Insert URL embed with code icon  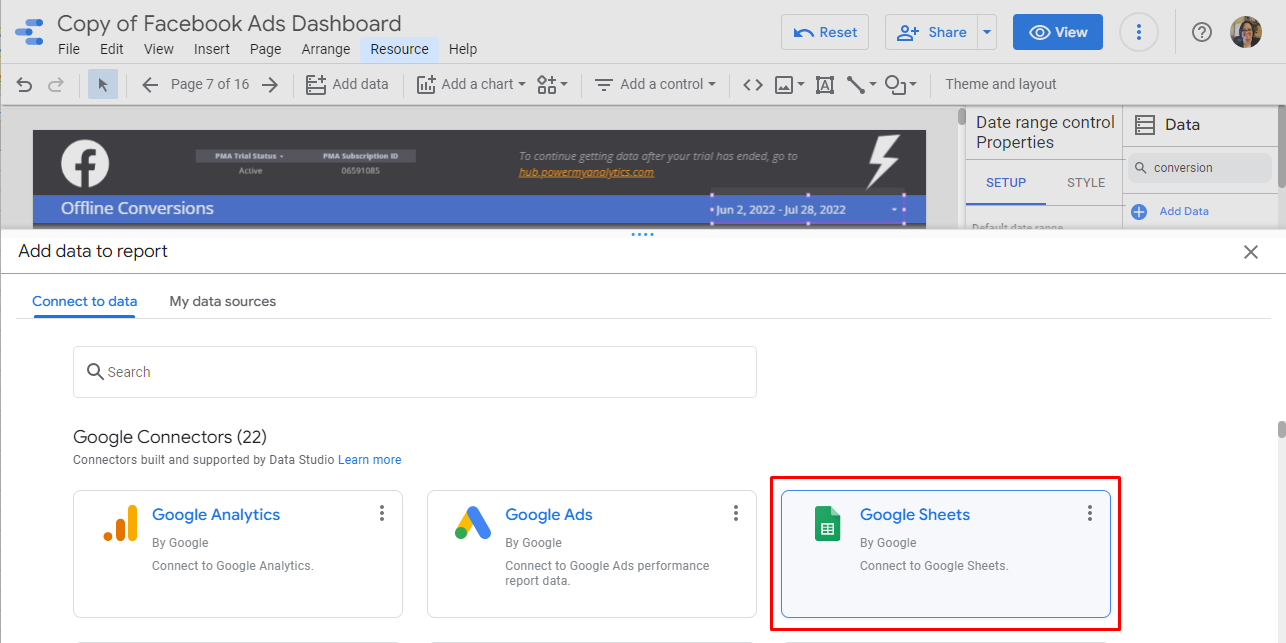[753, 85]
